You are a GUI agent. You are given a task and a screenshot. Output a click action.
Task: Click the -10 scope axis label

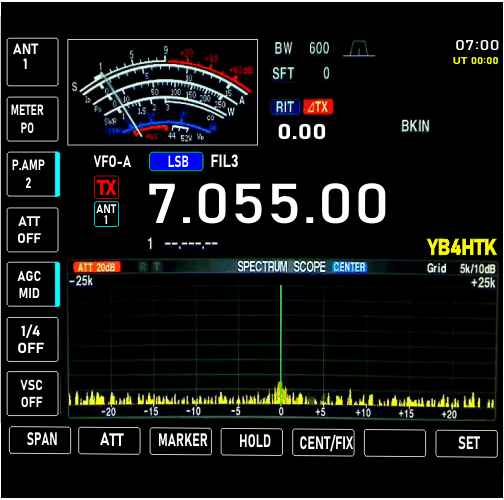click(x=193, y=411)
